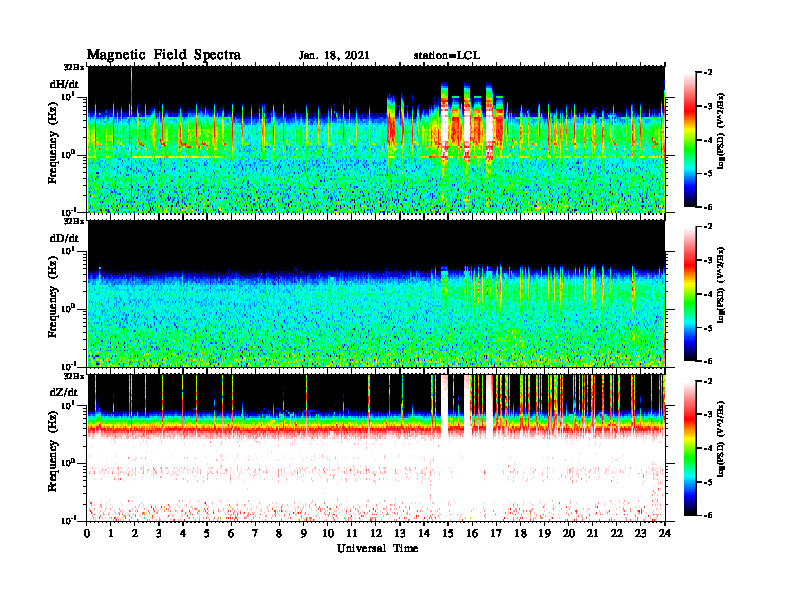Click hour 17 on the time axis
The height and width of the screenshot is (612, 792).
[496, 533]
